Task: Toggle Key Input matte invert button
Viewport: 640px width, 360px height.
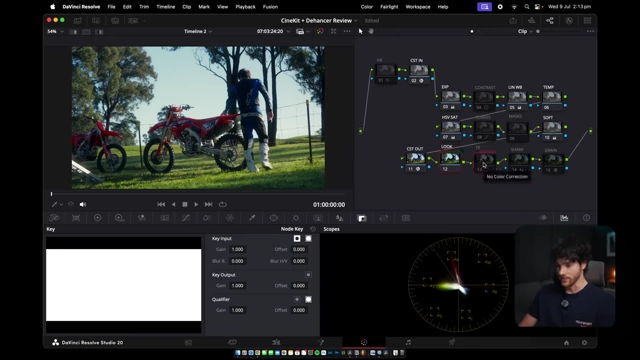Action: (297, 238)
